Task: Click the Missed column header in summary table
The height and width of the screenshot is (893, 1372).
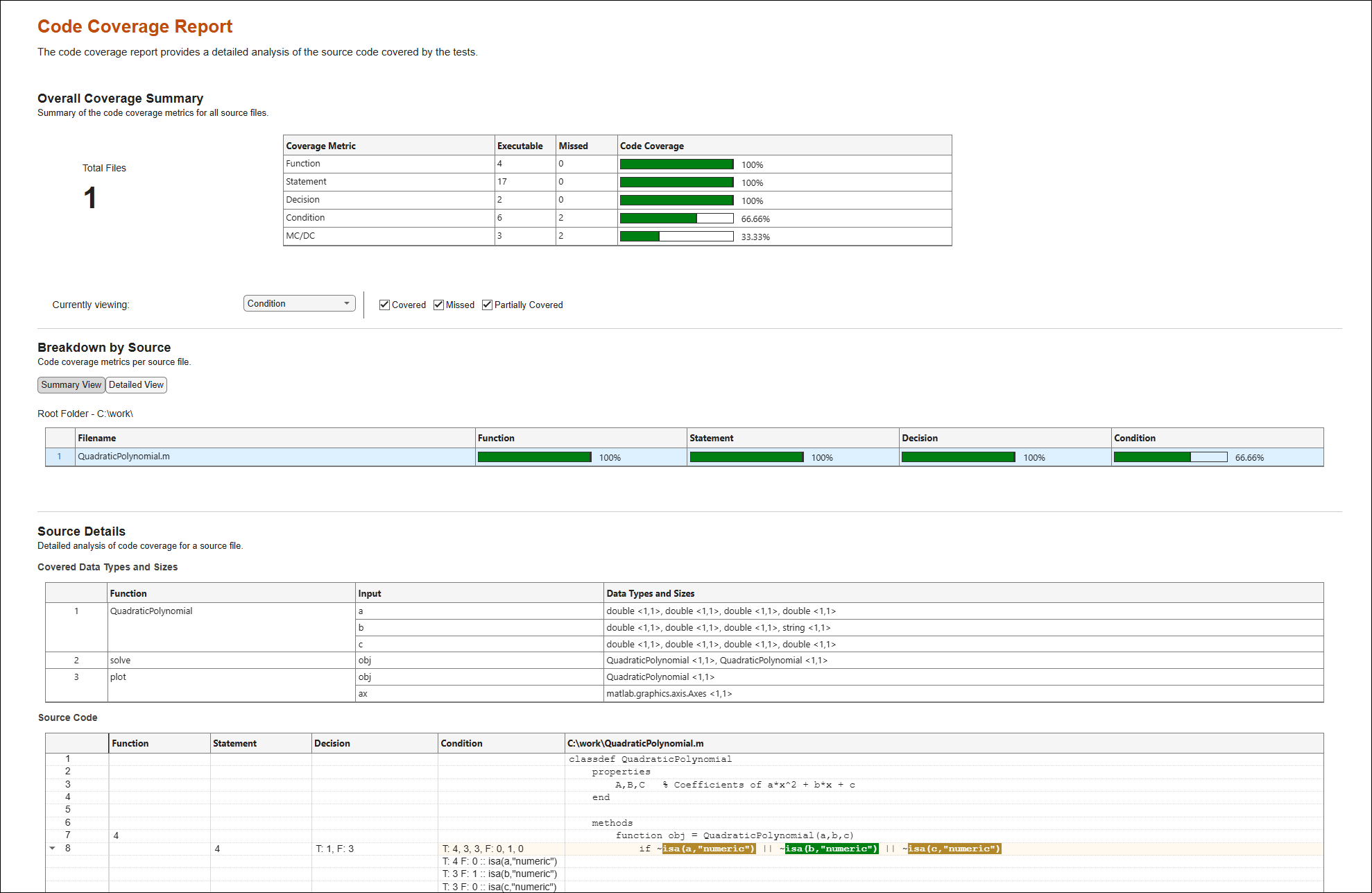Action: coord(587,146)
